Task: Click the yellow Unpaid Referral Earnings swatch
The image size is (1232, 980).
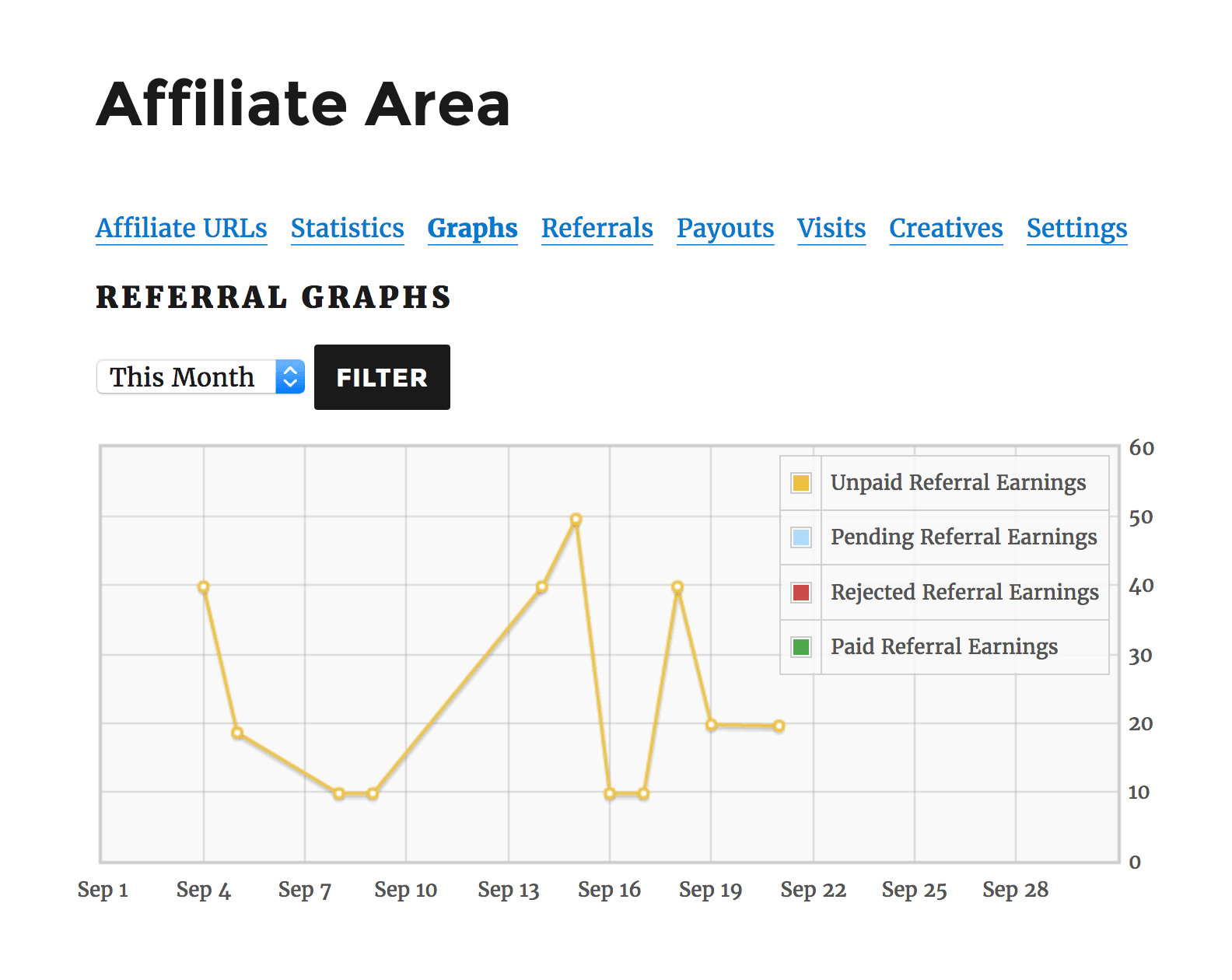Action: [800, 483]
